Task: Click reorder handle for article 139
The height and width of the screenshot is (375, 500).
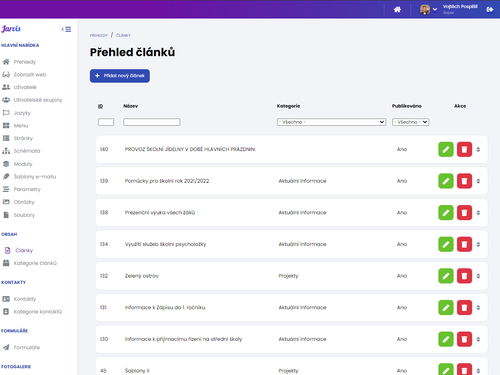Action: [x=478, y=181]
